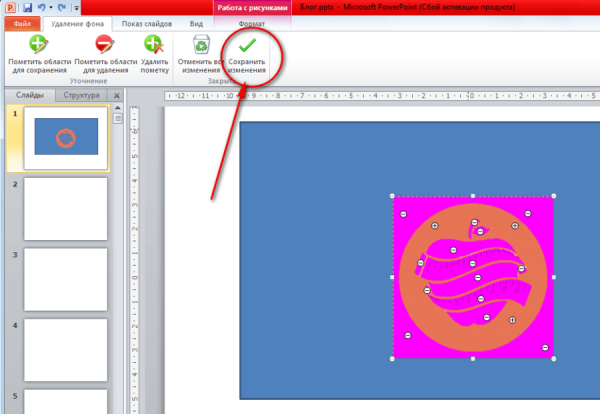
Task: Click the Save icon in quick access toolbar
Action: pyautogui.click(x=28, y=7)
